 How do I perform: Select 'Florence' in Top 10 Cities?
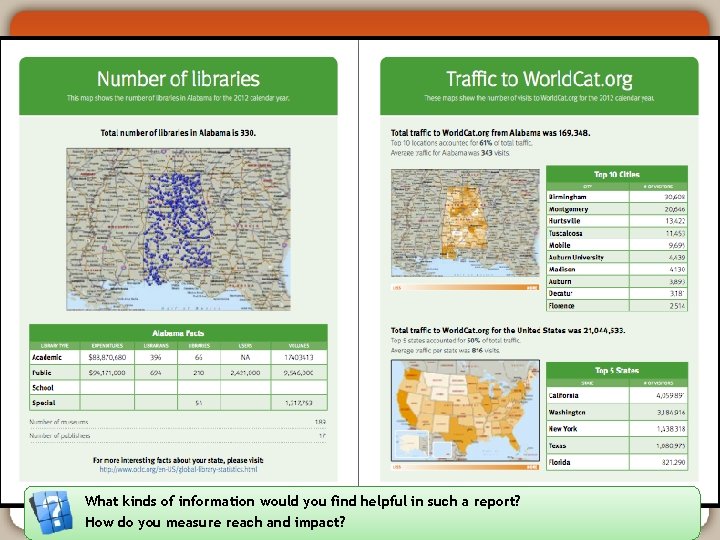click(561, 305)
